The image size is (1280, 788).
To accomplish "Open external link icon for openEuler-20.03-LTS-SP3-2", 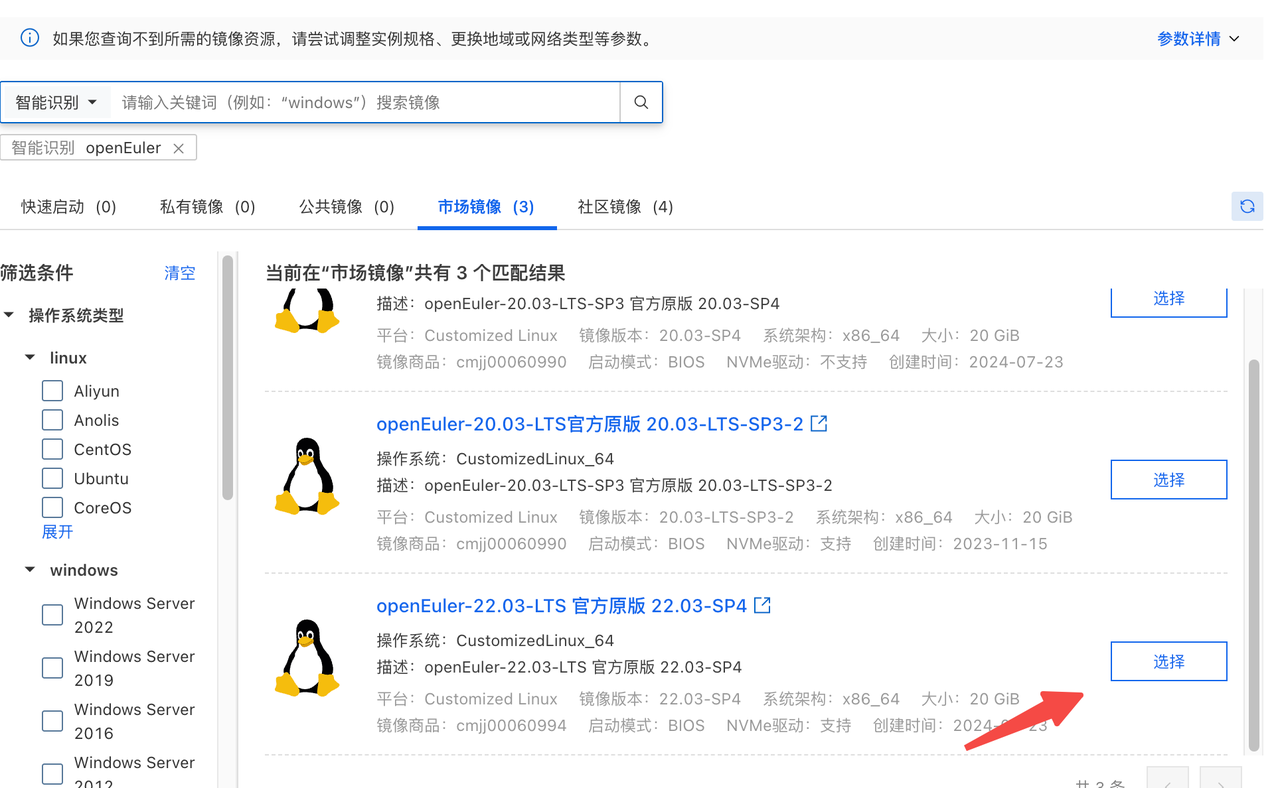I will 819,423.
